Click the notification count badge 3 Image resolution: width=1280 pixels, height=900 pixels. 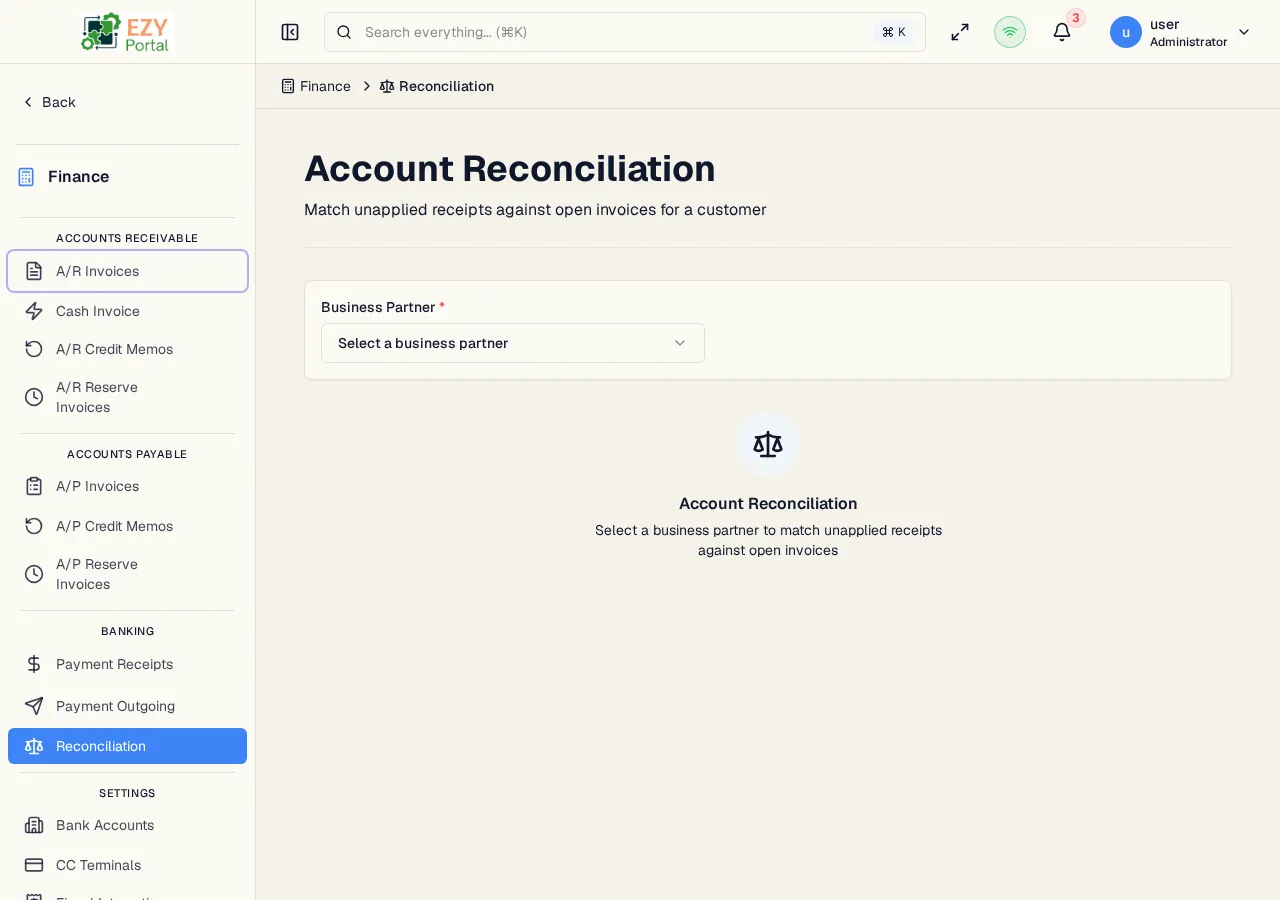pyautogui.click(x=1076, y=18)
